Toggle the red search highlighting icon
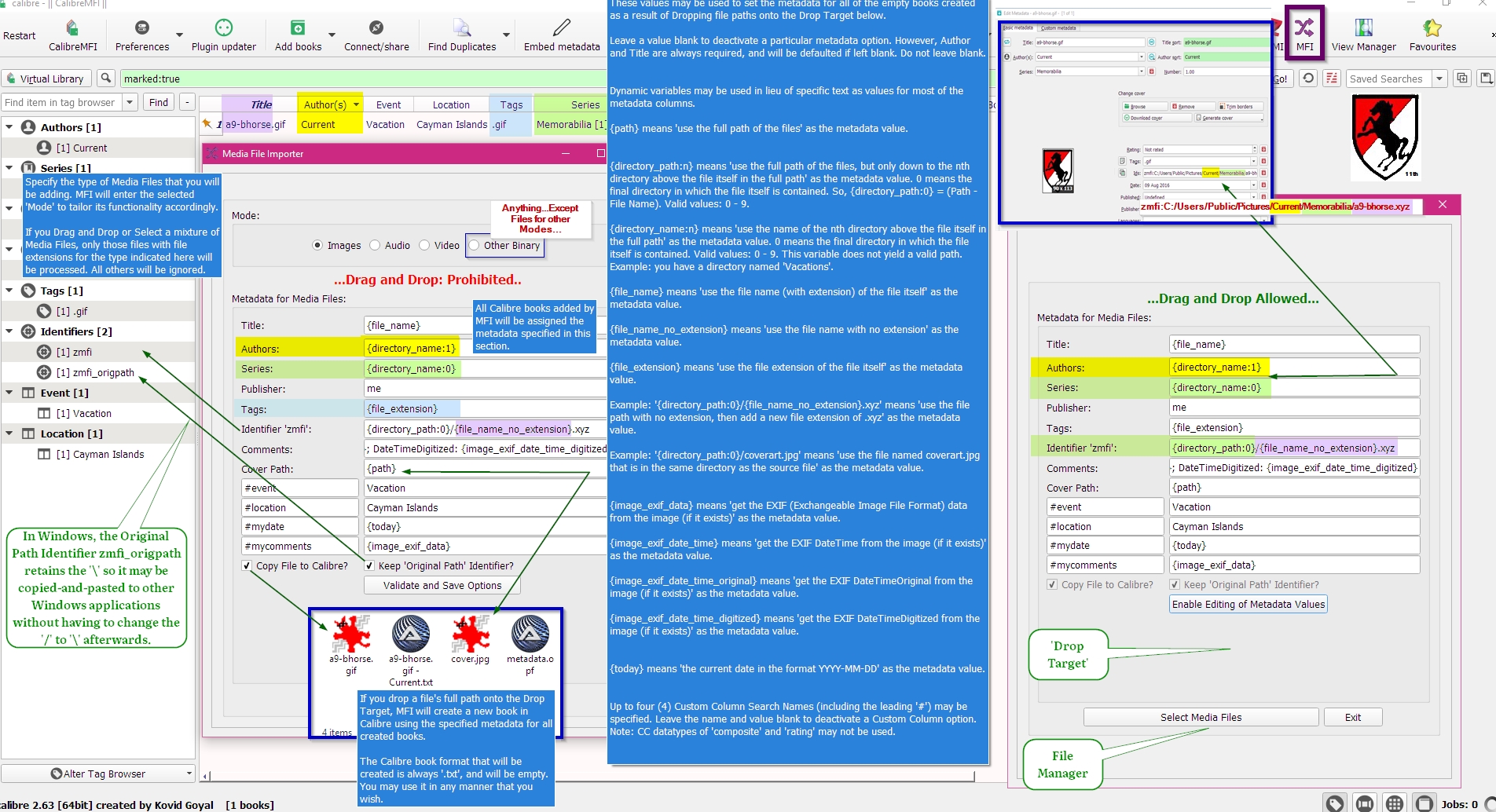The height and width of the screenshot is (812, 1496). (1332, 79)
